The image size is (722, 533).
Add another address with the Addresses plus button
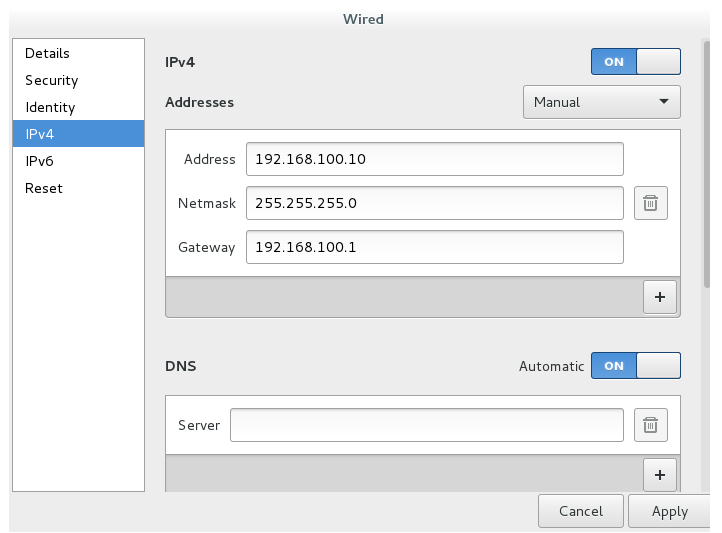[x=659, y=297]
